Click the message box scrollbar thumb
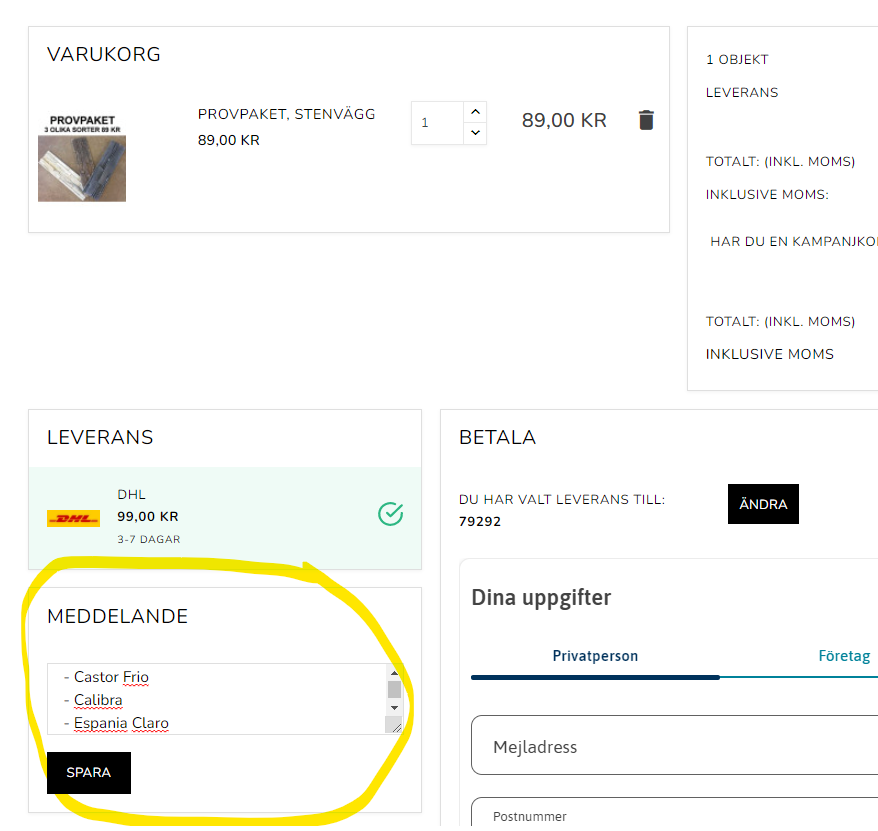 [394, 689]
